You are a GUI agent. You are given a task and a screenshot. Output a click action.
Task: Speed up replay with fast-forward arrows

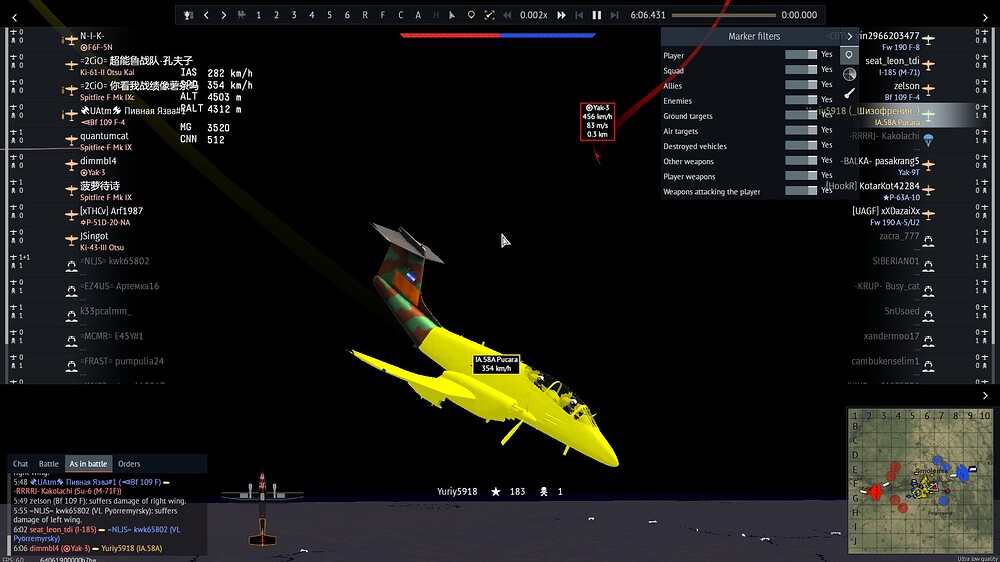click(x=561, y=15)
